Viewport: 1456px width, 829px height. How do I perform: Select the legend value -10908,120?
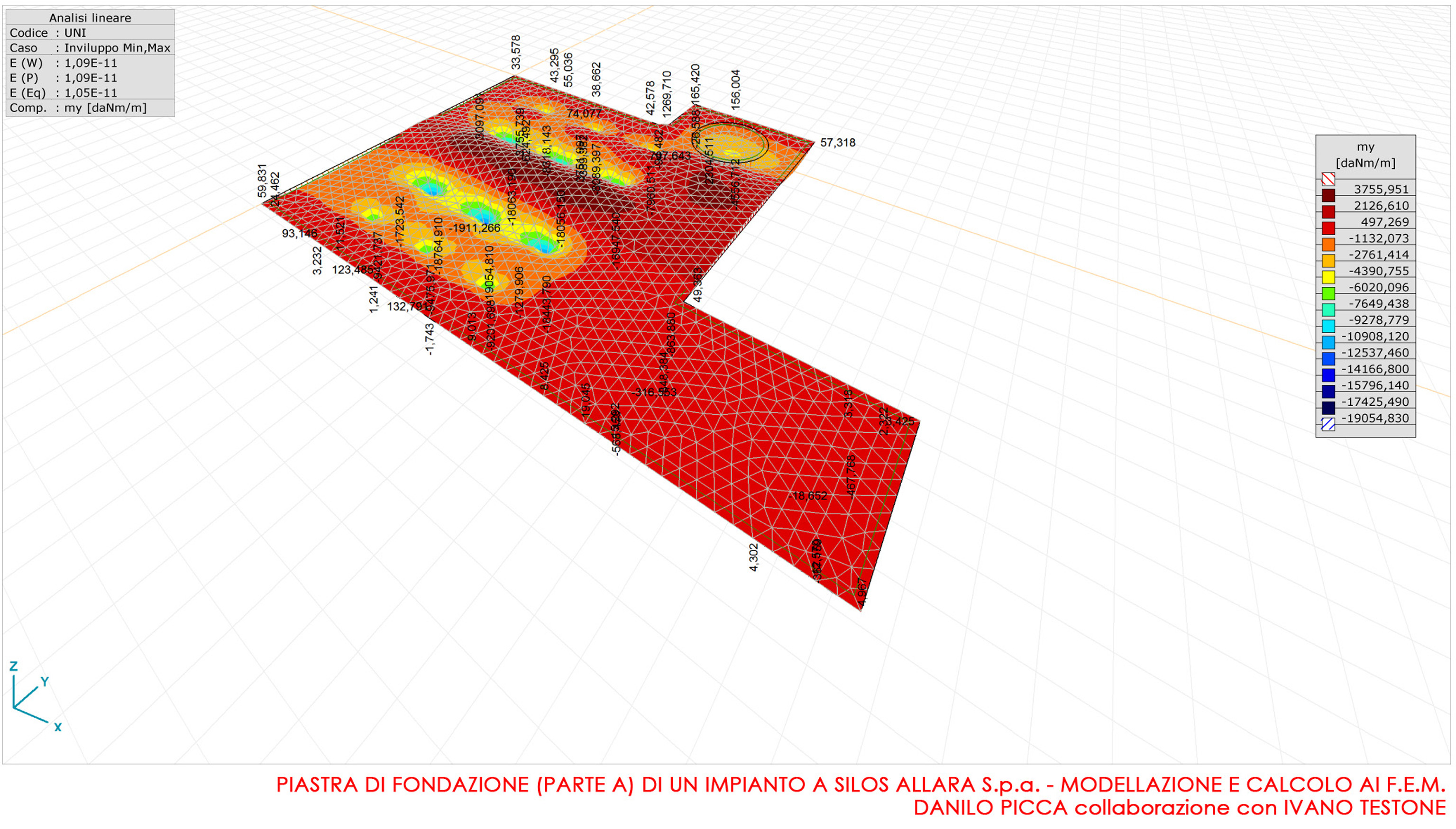coord(1374,337)
